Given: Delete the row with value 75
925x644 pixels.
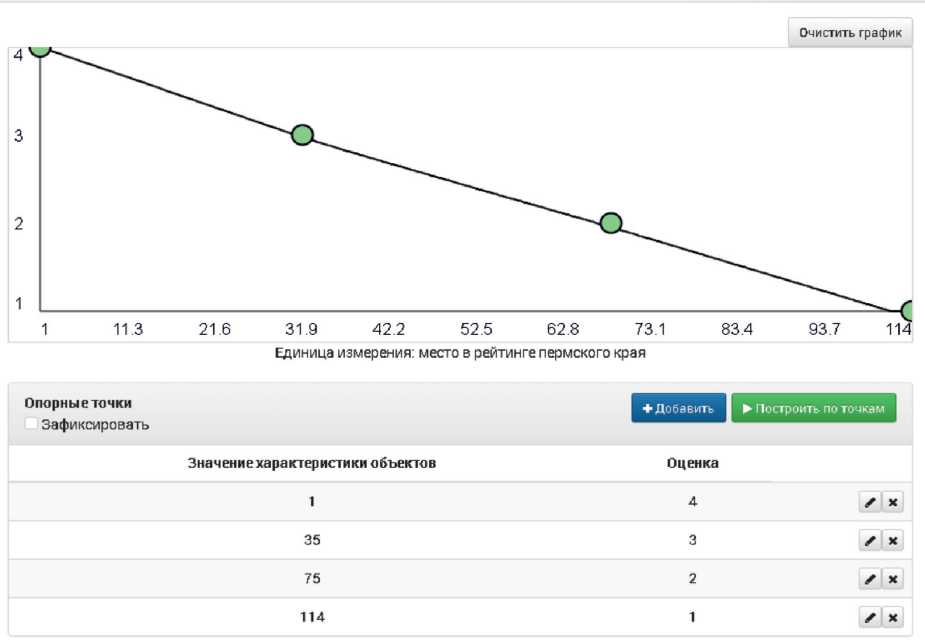Looking at the screenshot, I should click(893, 579).
